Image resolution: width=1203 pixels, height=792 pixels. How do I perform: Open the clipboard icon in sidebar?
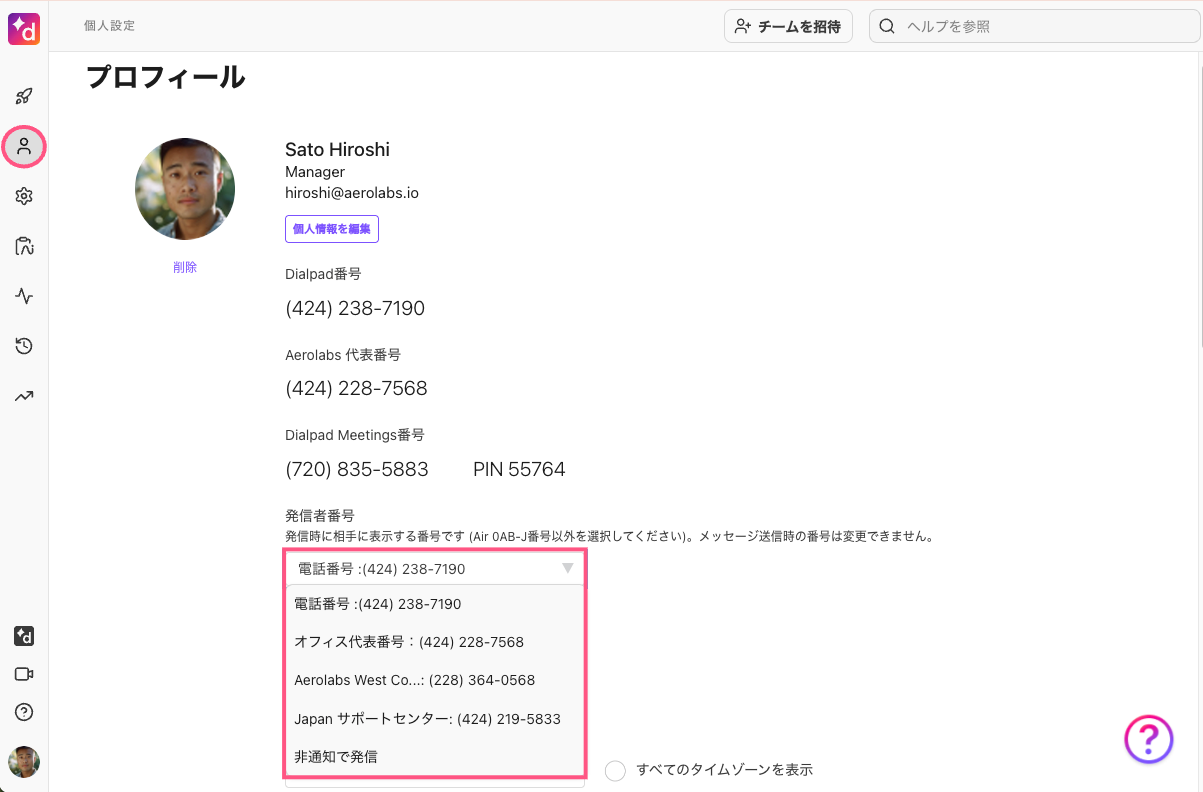point(24,246)
